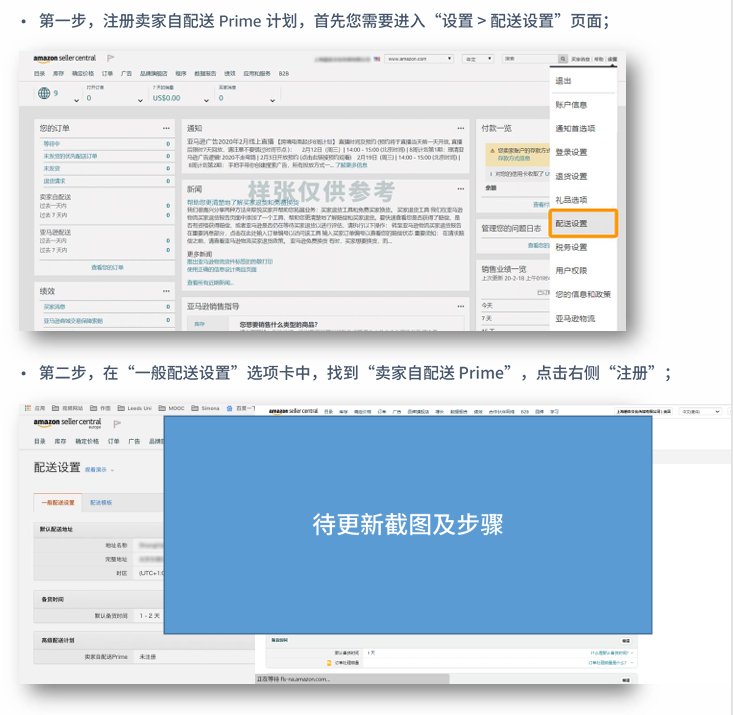Open the three-dot menu on the 新闻 card
The height and width of the screenshot is (715, 733).
click(x=460, y=189)
